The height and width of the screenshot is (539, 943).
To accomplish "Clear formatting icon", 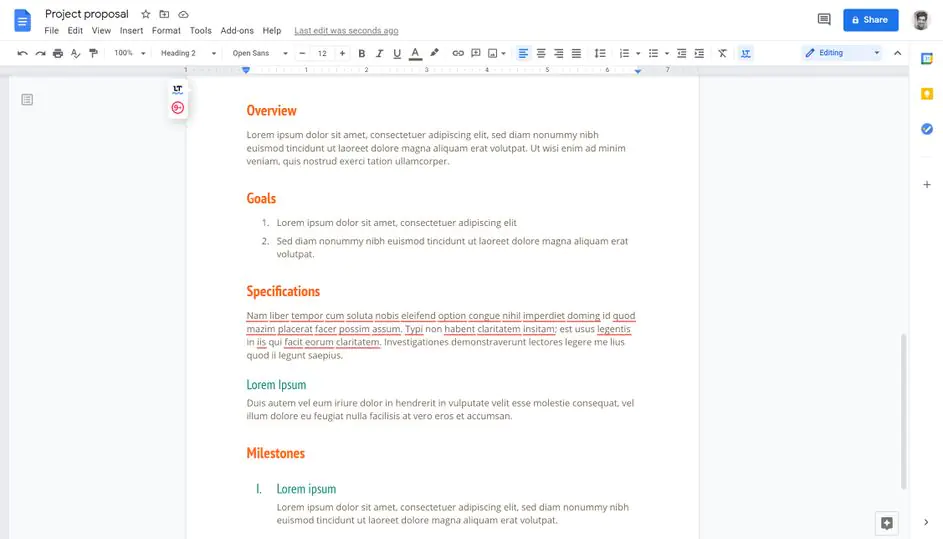I will click(722, 54).
